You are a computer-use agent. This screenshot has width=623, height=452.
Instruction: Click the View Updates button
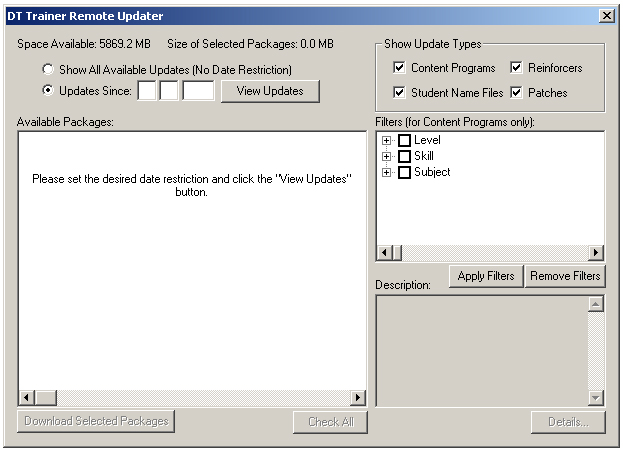(x=270, y=91)
